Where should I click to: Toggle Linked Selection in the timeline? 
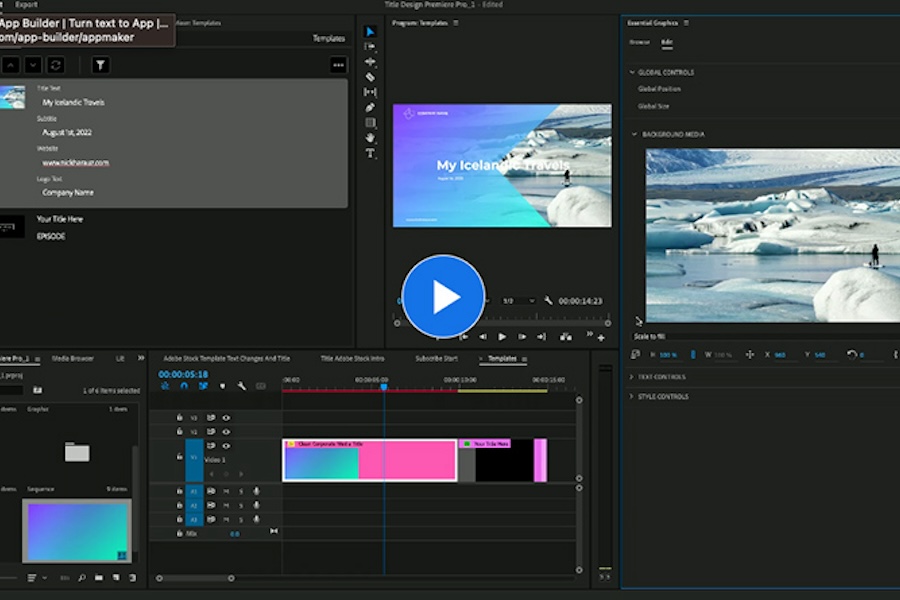coord(203,386)
